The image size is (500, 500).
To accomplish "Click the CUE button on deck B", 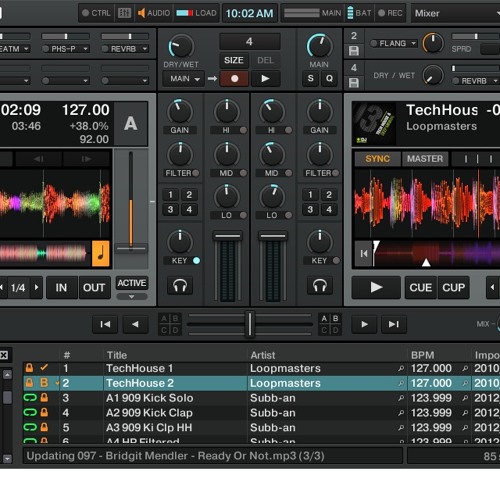I will coord(421,287).
